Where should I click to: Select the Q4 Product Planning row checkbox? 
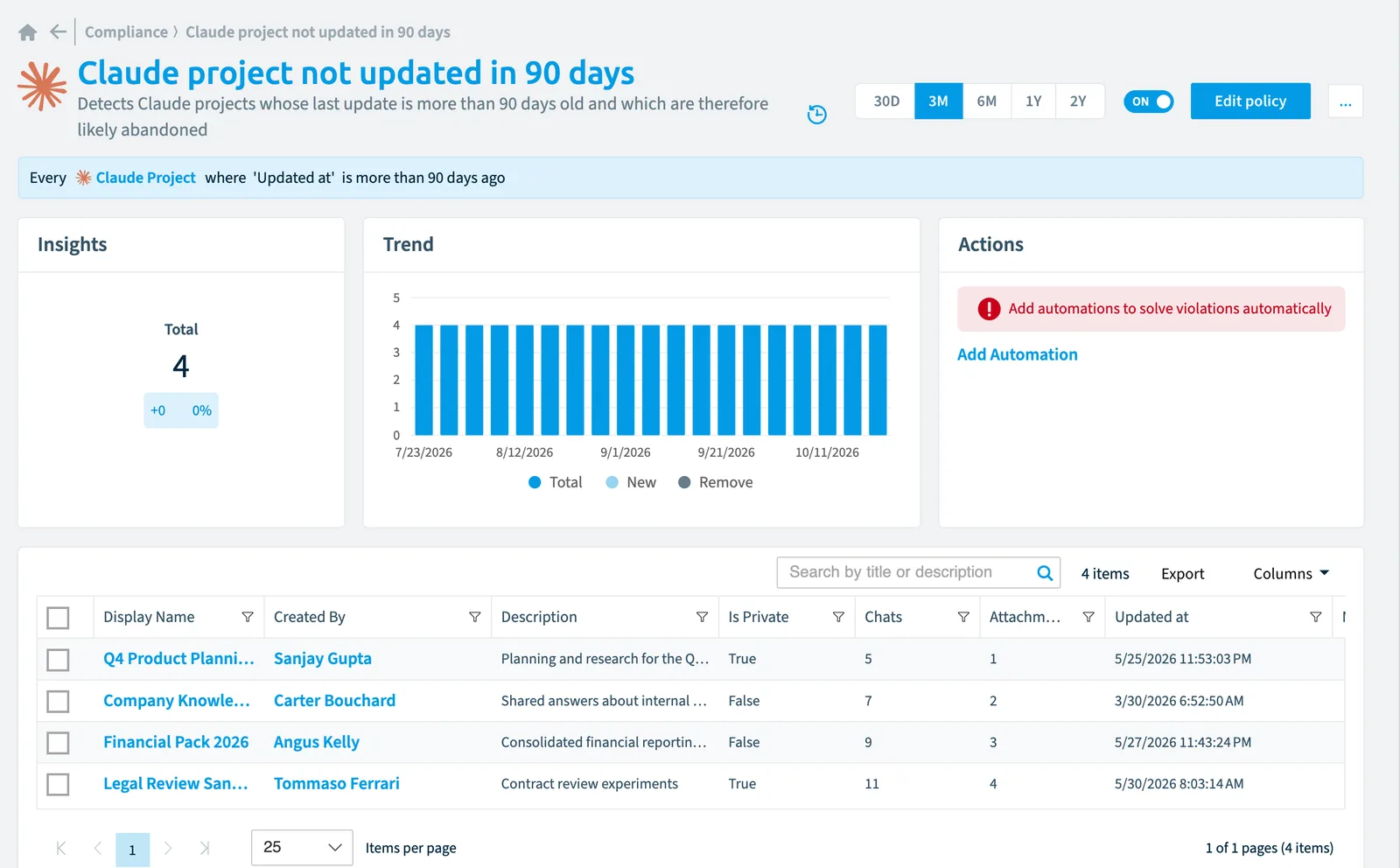pos(58,660)
